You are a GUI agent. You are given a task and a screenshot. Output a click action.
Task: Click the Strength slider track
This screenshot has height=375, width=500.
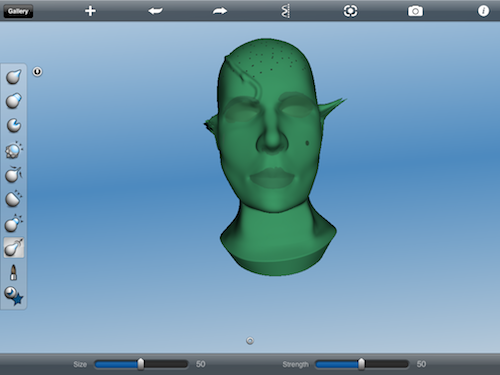click(x=362, y=364)
